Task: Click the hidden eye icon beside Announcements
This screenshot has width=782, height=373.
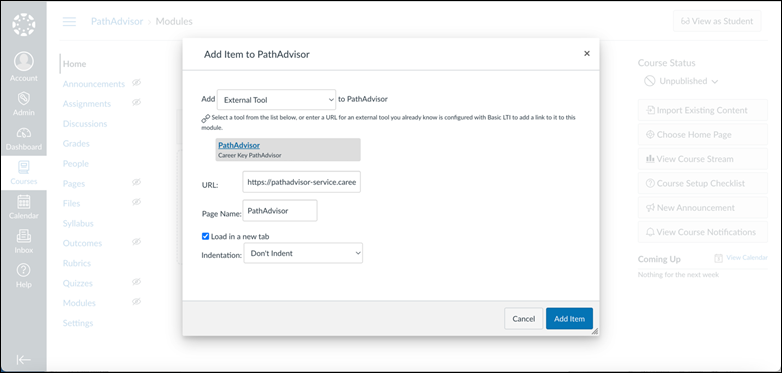Action: pos(136,83)
